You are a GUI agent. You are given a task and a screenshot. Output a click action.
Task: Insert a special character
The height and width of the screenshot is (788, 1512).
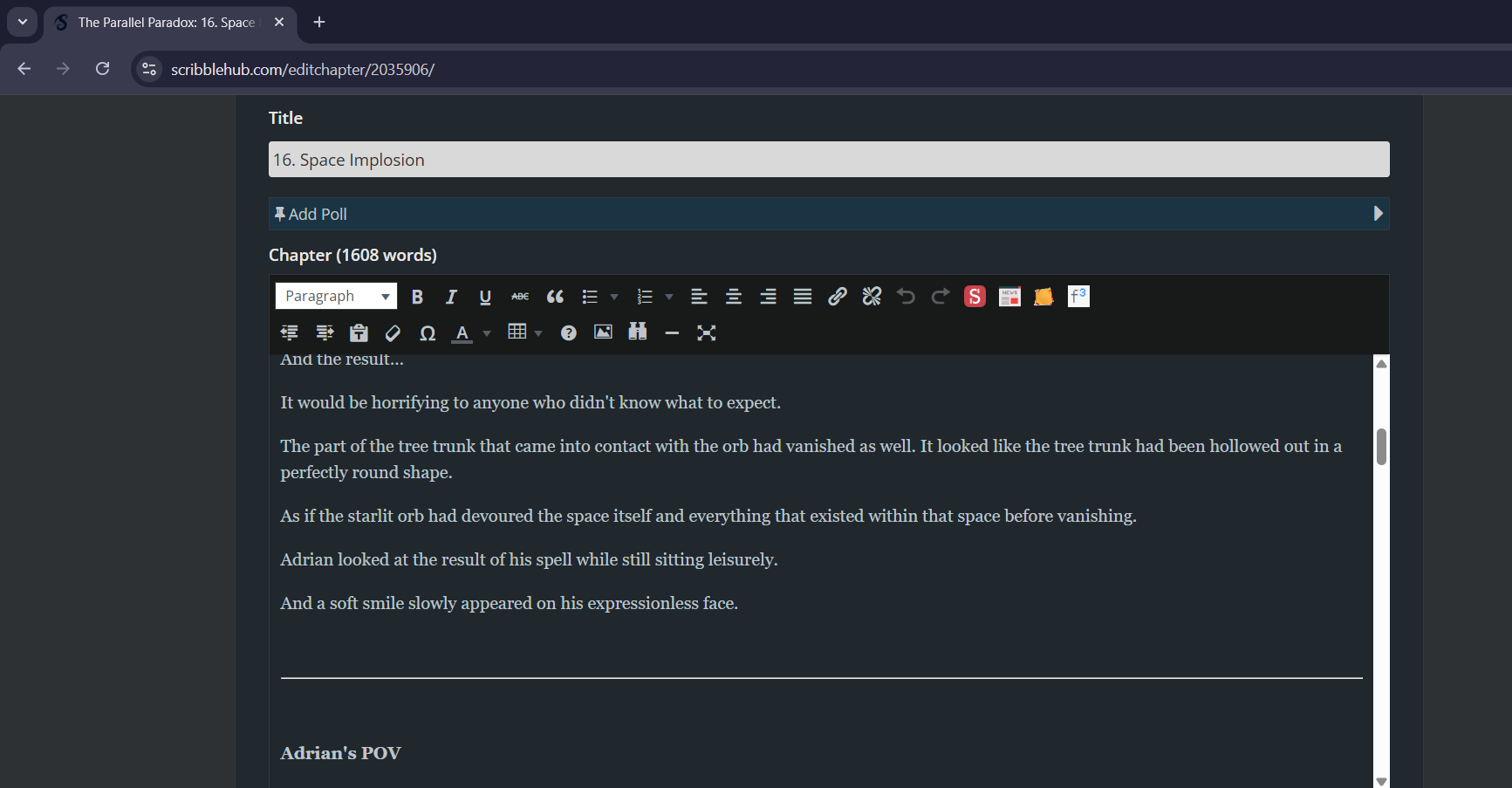[428, 332]
